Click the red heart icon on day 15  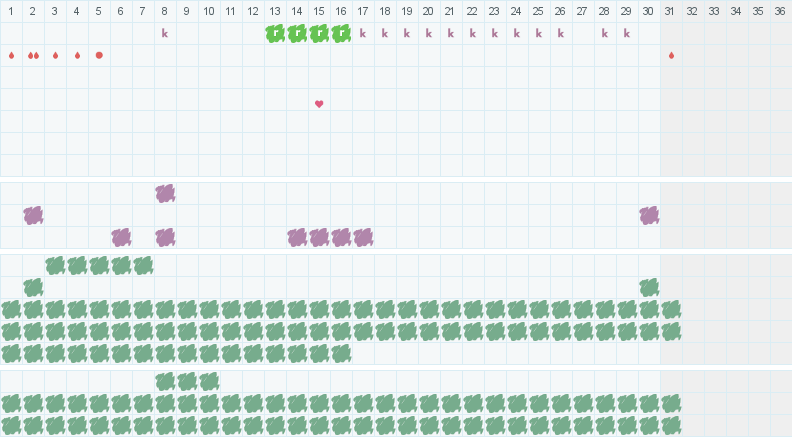[x=319, y=104]
